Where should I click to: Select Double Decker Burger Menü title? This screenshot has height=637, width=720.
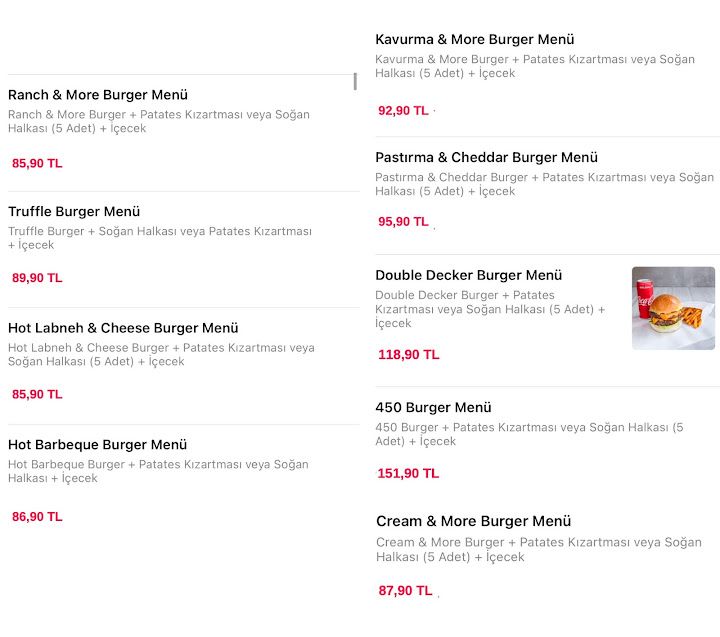(468, 275)
